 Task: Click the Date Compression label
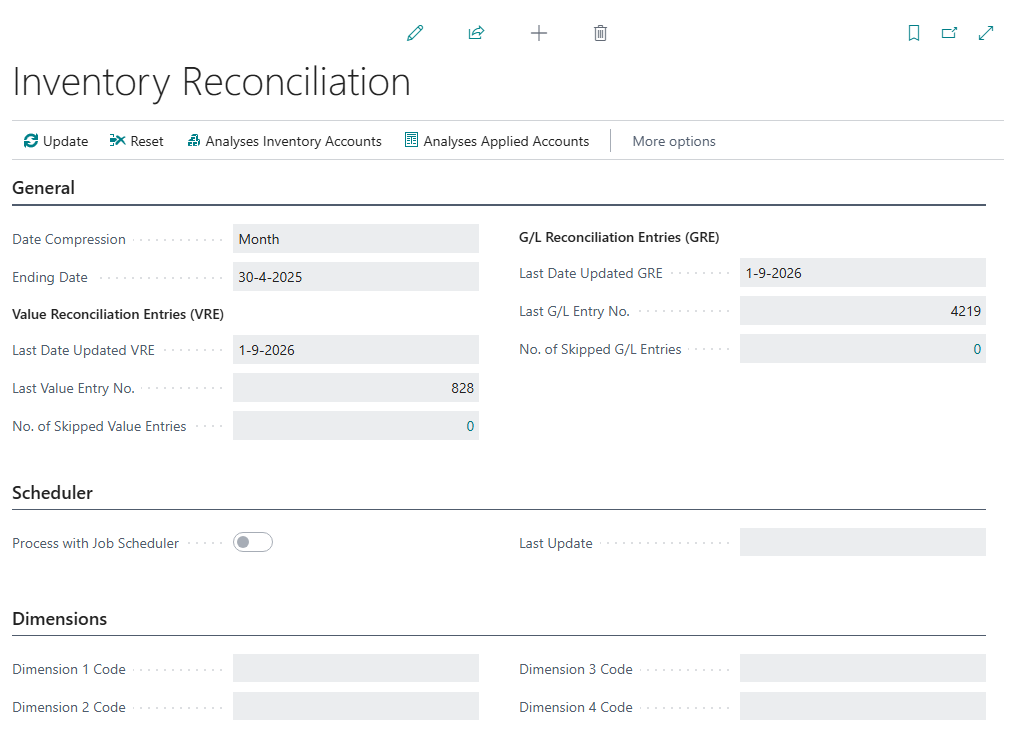[69, 239]
